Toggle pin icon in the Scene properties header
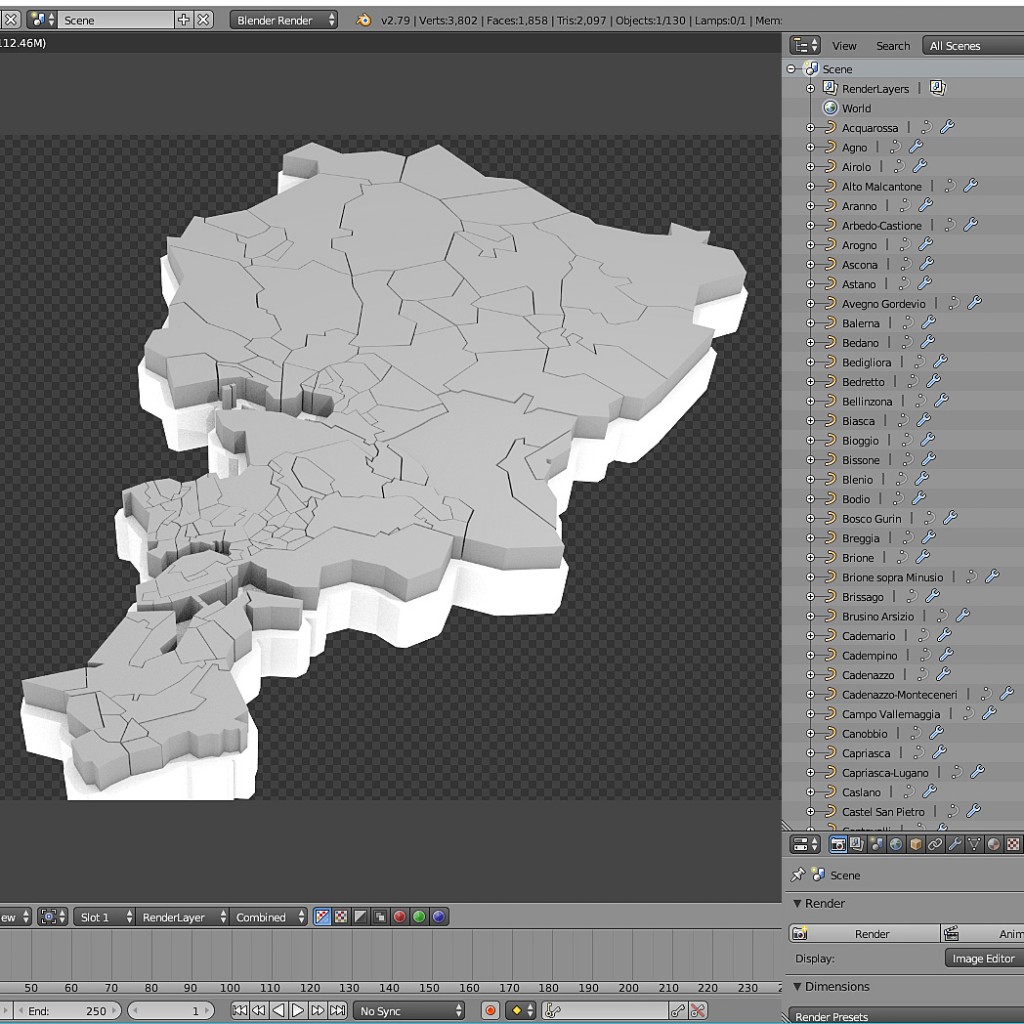Image resolution: width=1024 pixels, height=1024 pixels. [798, 875]
